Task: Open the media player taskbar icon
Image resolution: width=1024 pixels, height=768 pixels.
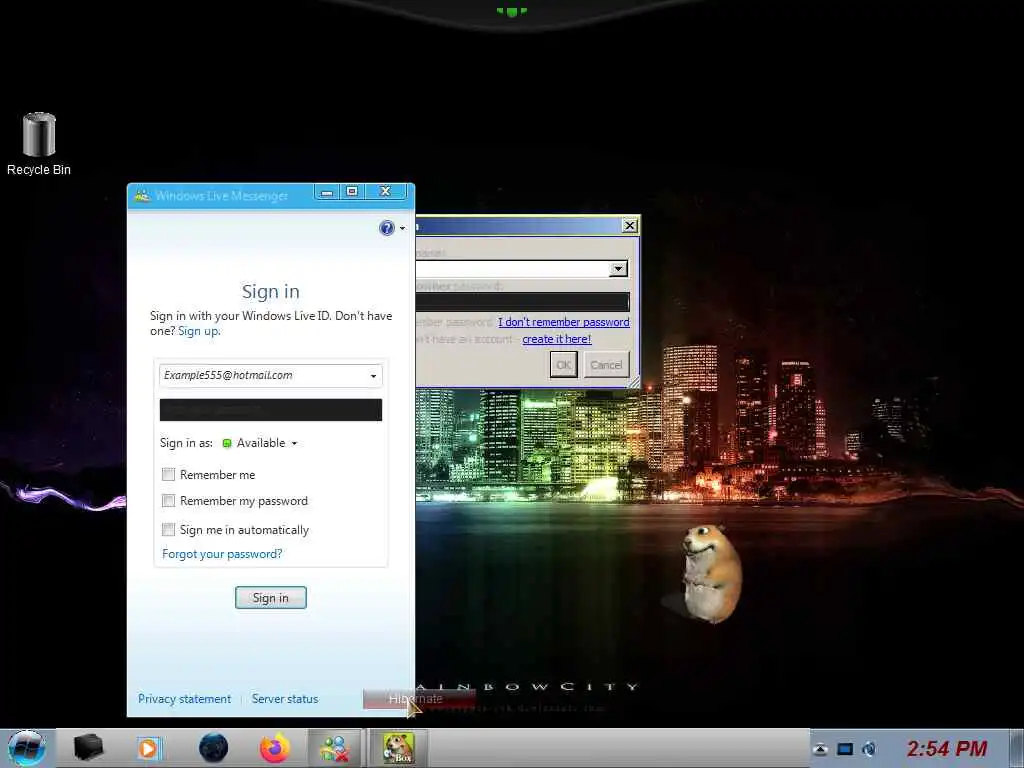Action: [150, 748]
